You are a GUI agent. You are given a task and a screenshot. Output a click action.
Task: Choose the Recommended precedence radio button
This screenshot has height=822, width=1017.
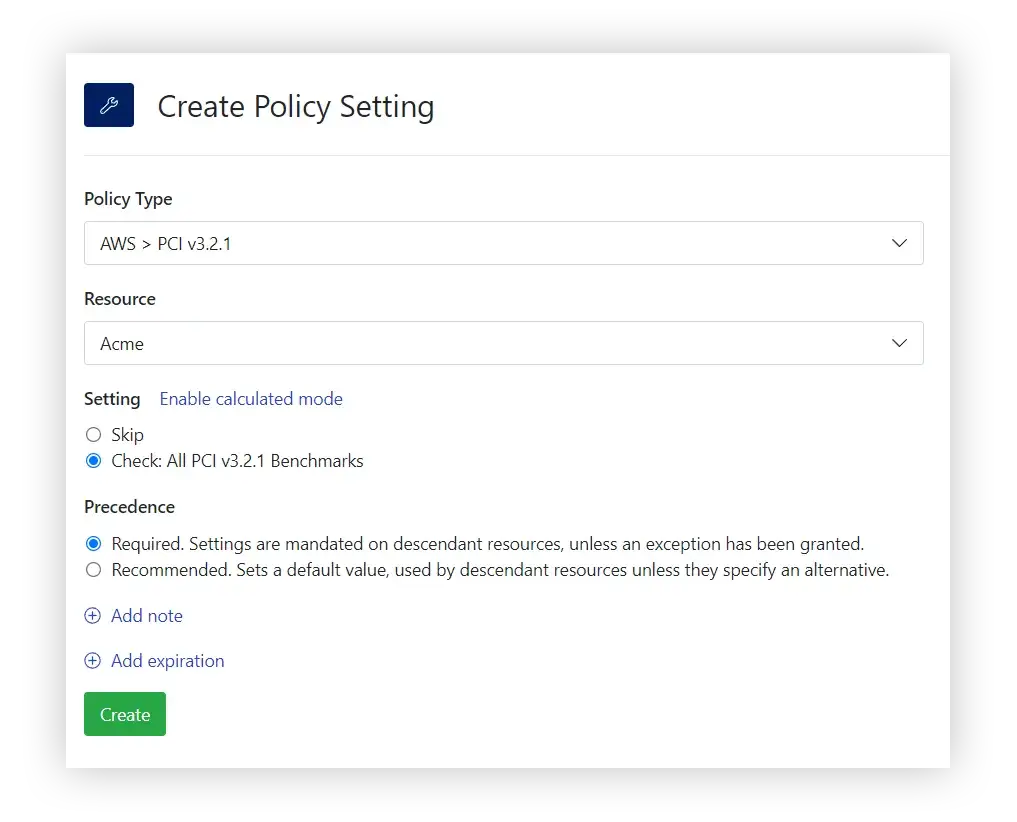click(x=93, y=570)
